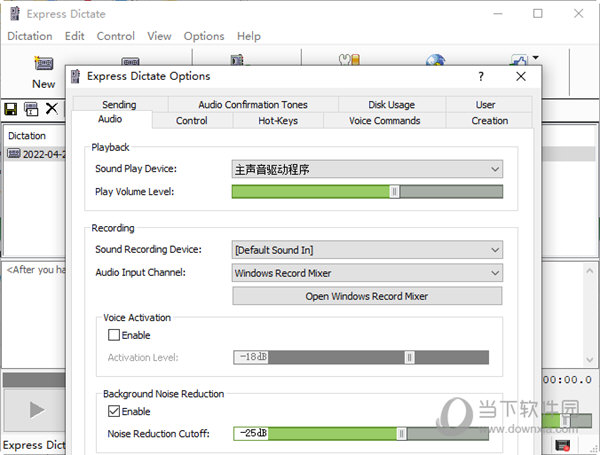Switch to the Hot-Keys tab
The width and height of the screenshot is (600, 455).
[x=278, y=121]
